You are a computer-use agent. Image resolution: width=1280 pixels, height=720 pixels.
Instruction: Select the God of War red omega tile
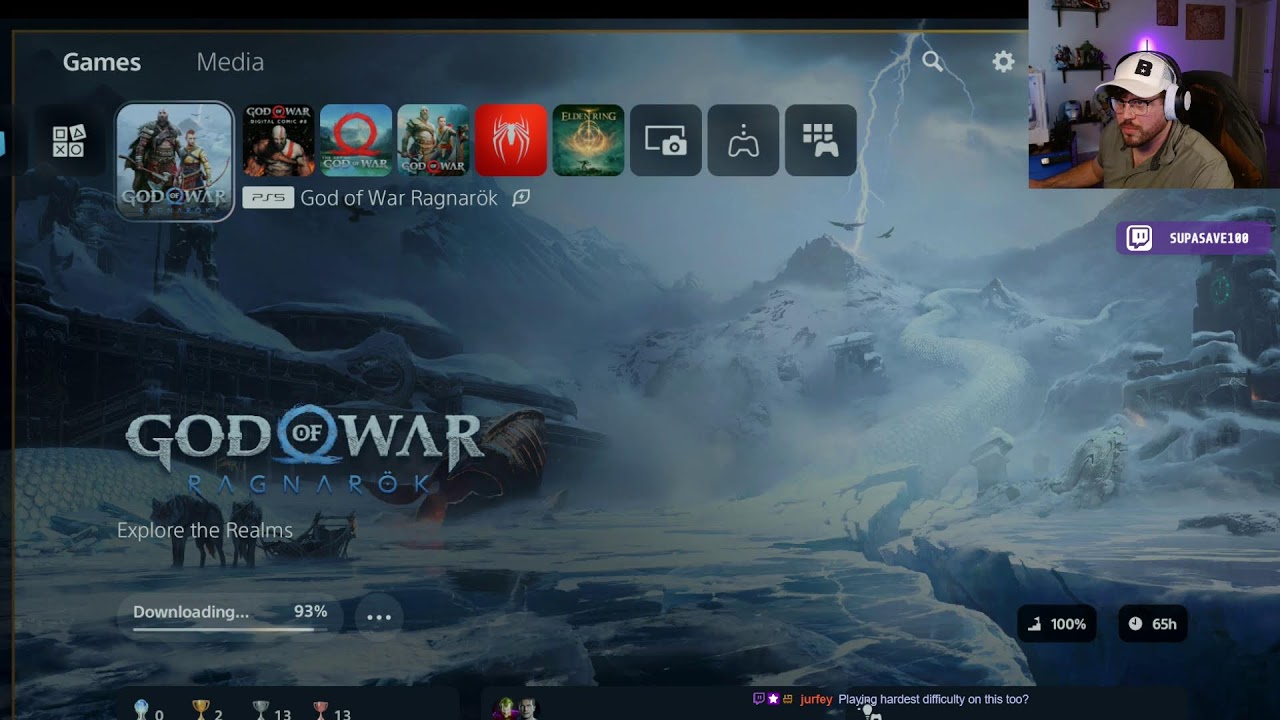356,140
